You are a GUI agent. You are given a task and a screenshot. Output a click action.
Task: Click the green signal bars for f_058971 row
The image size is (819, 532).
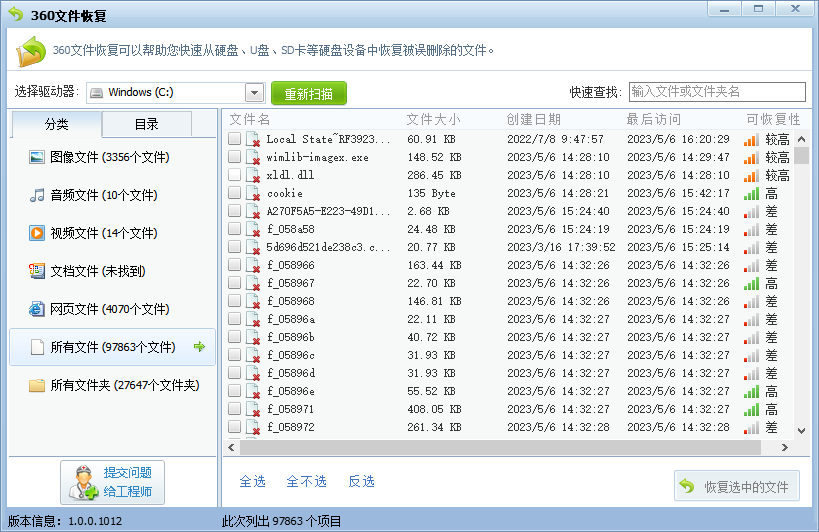(x=751, y=409)
